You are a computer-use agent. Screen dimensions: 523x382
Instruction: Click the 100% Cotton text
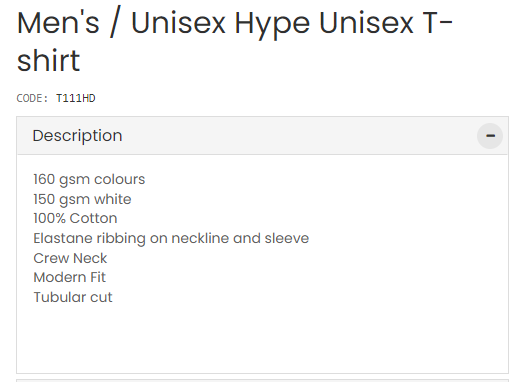point(75,219)
